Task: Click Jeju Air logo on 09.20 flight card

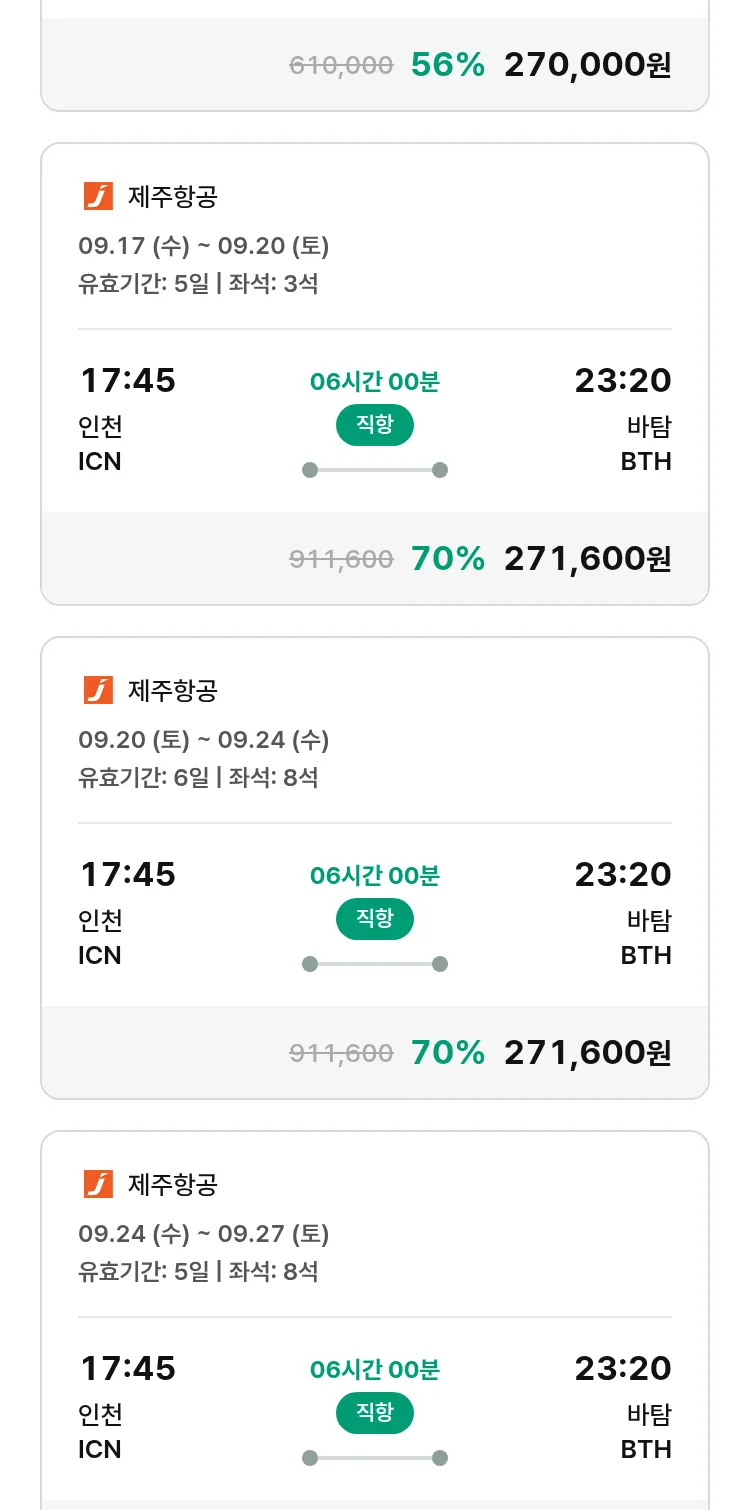Action: pyautogui.click(x=98, y=690)
